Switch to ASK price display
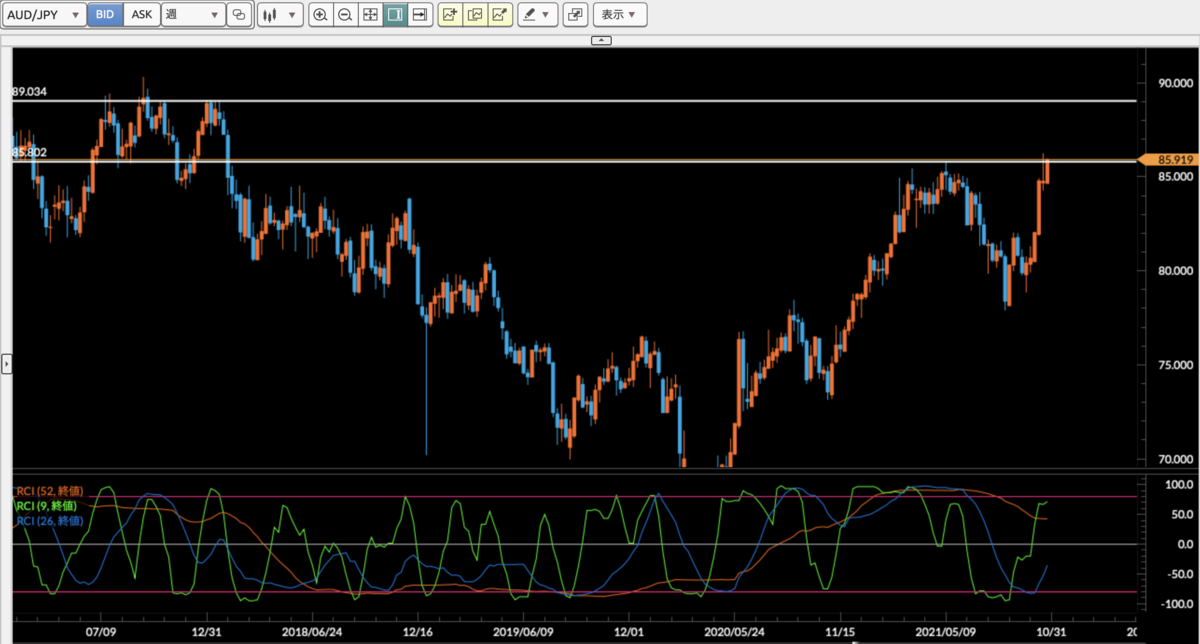Viewport: 1200px width, 644px height. [141, 14]
